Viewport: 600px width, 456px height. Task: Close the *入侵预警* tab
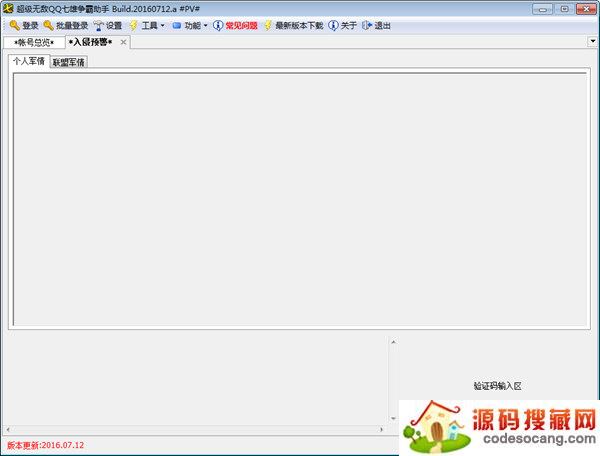123,42
